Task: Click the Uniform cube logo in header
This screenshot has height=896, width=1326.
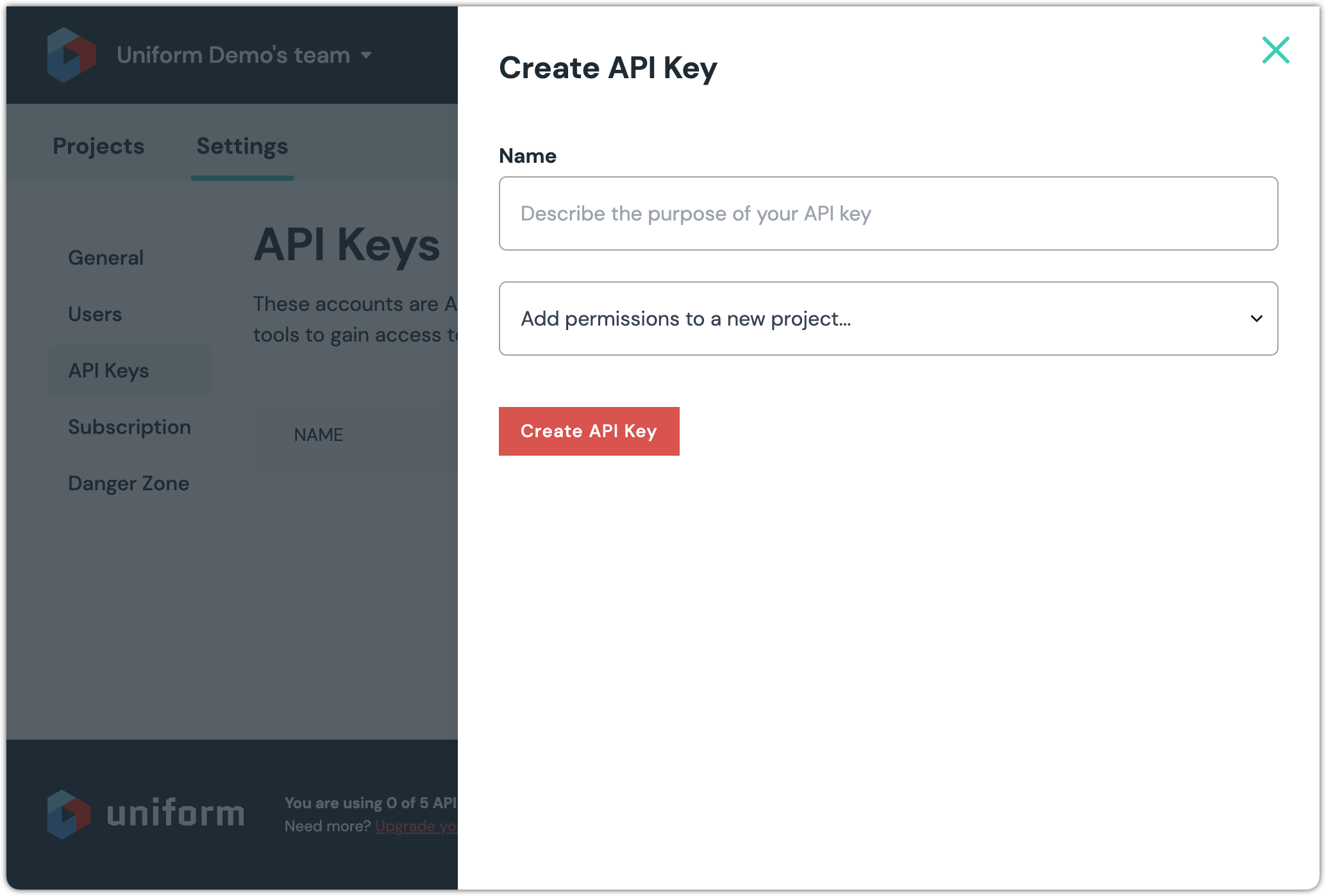Action: (71, 55)
